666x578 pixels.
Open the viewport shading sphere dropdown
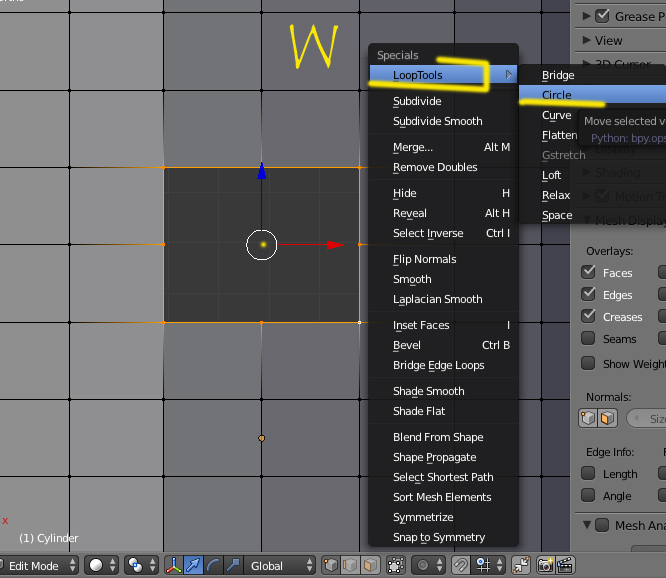(101, 565)
